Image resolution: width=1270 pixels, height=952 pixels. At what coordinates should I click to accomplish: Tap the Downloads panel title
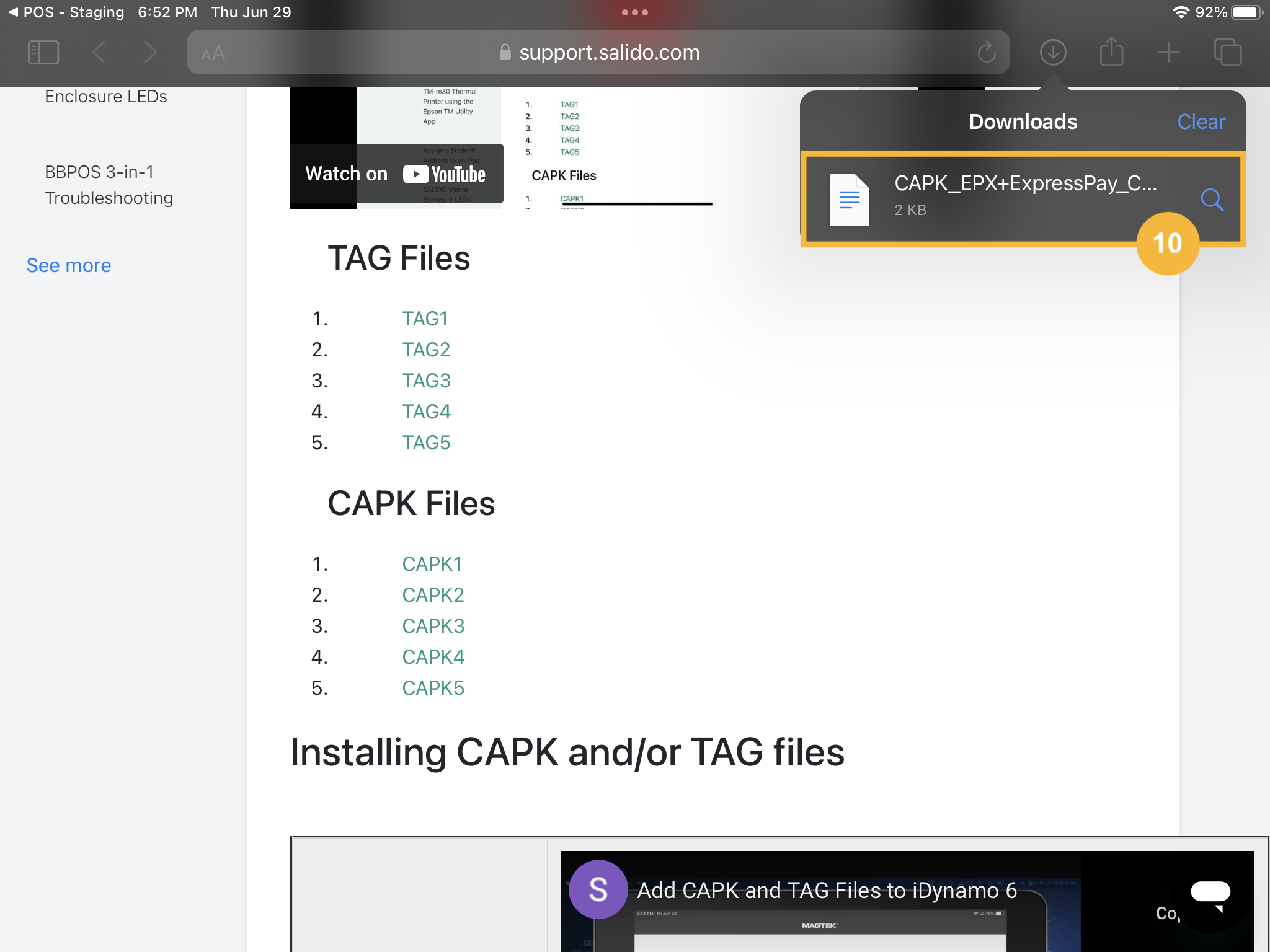[x=1023, y=121]
